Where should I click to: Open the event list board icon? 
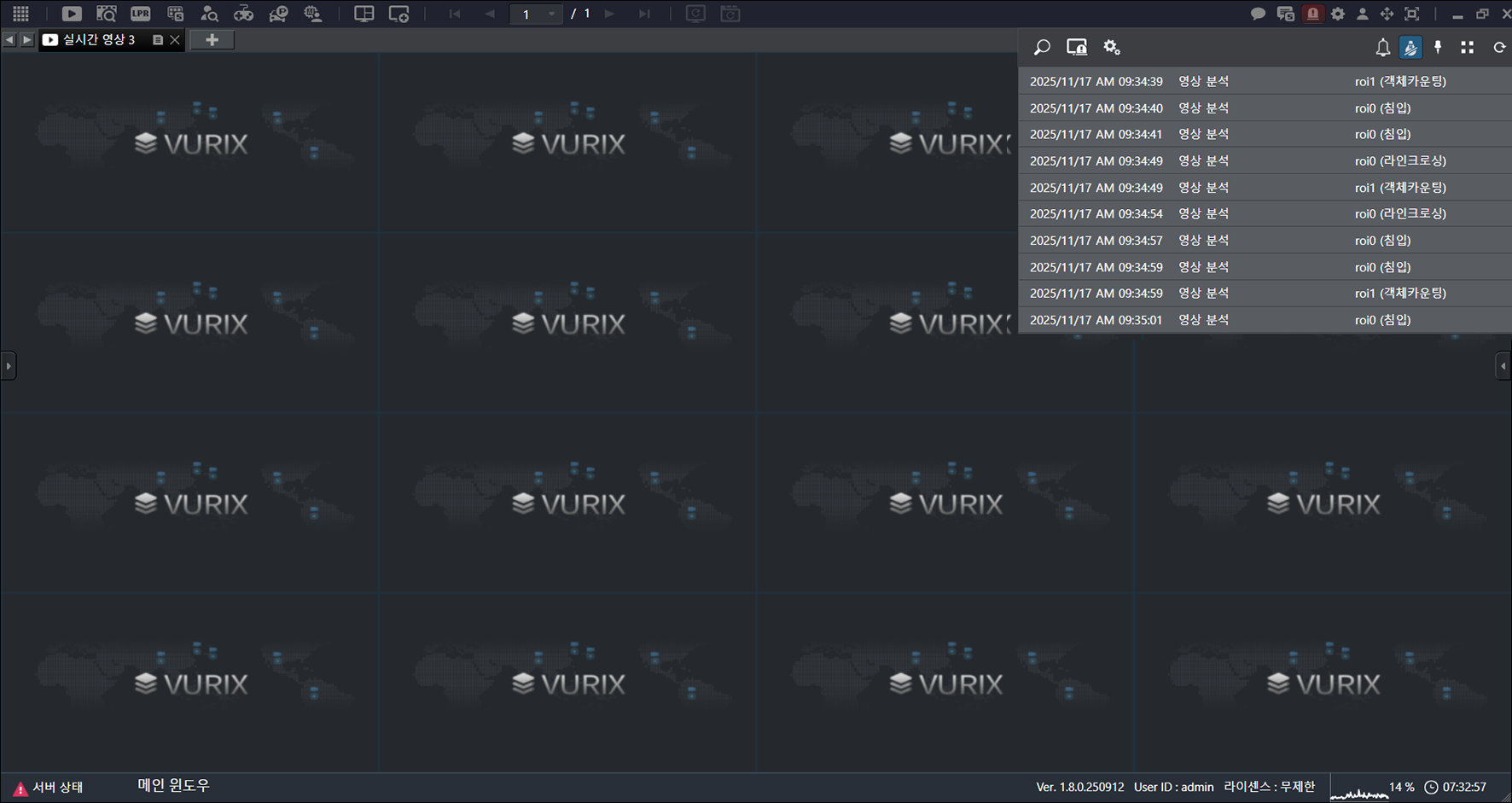click(175, 14)
